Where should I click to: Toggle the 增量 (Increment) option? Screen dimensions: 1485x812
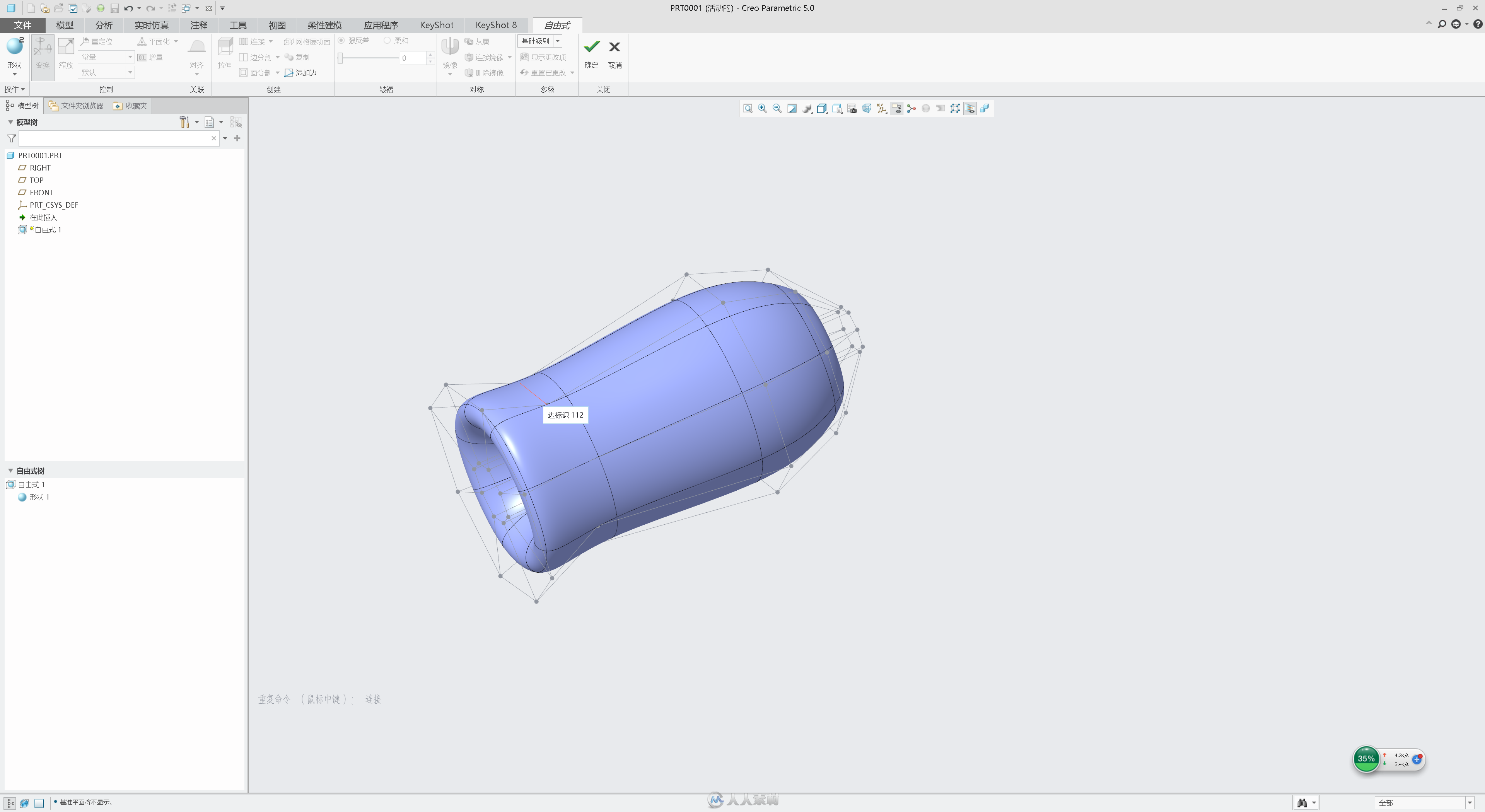150,57
